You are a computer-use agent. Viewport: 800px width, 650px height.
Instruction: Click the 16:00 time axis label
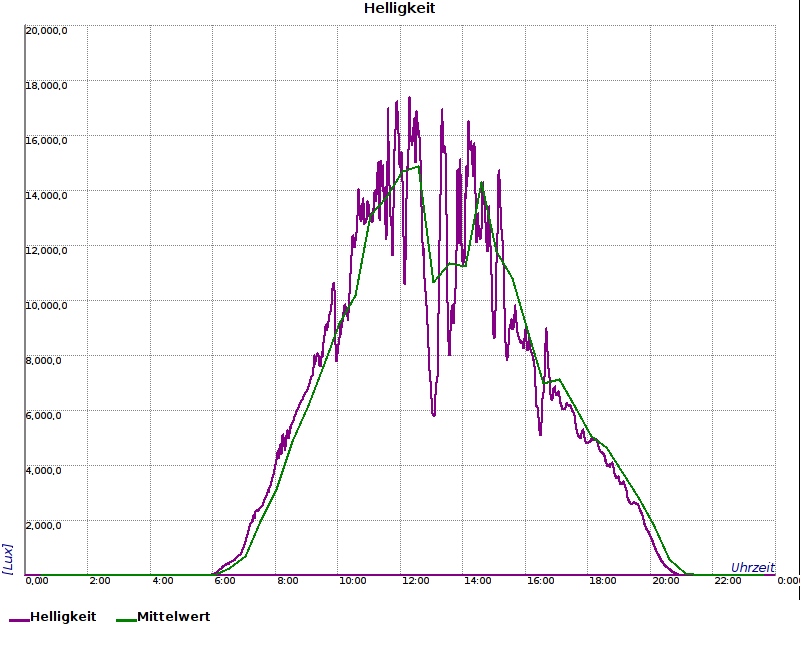pos(540,581)
